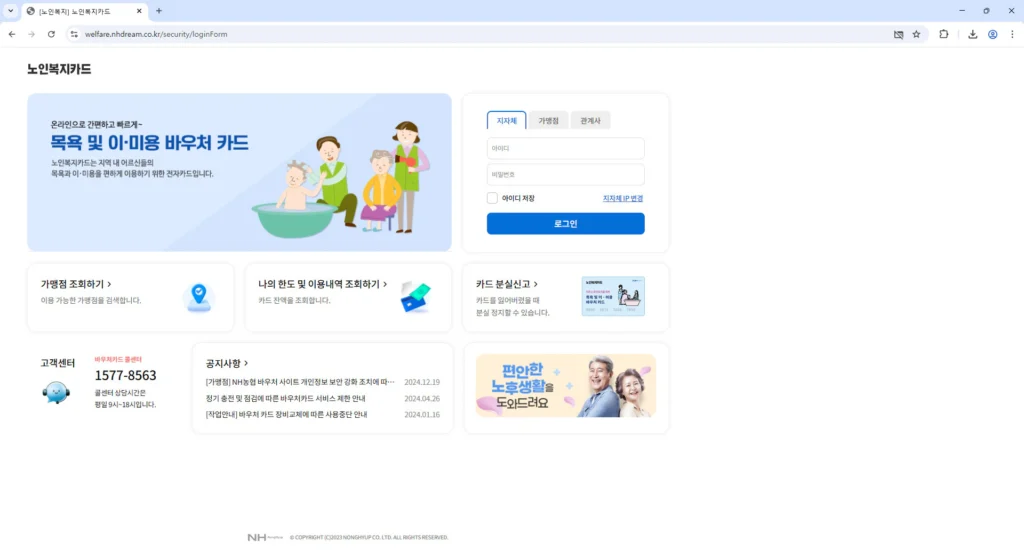
Task: Select the 관계사 login tab
Action: 590,120
